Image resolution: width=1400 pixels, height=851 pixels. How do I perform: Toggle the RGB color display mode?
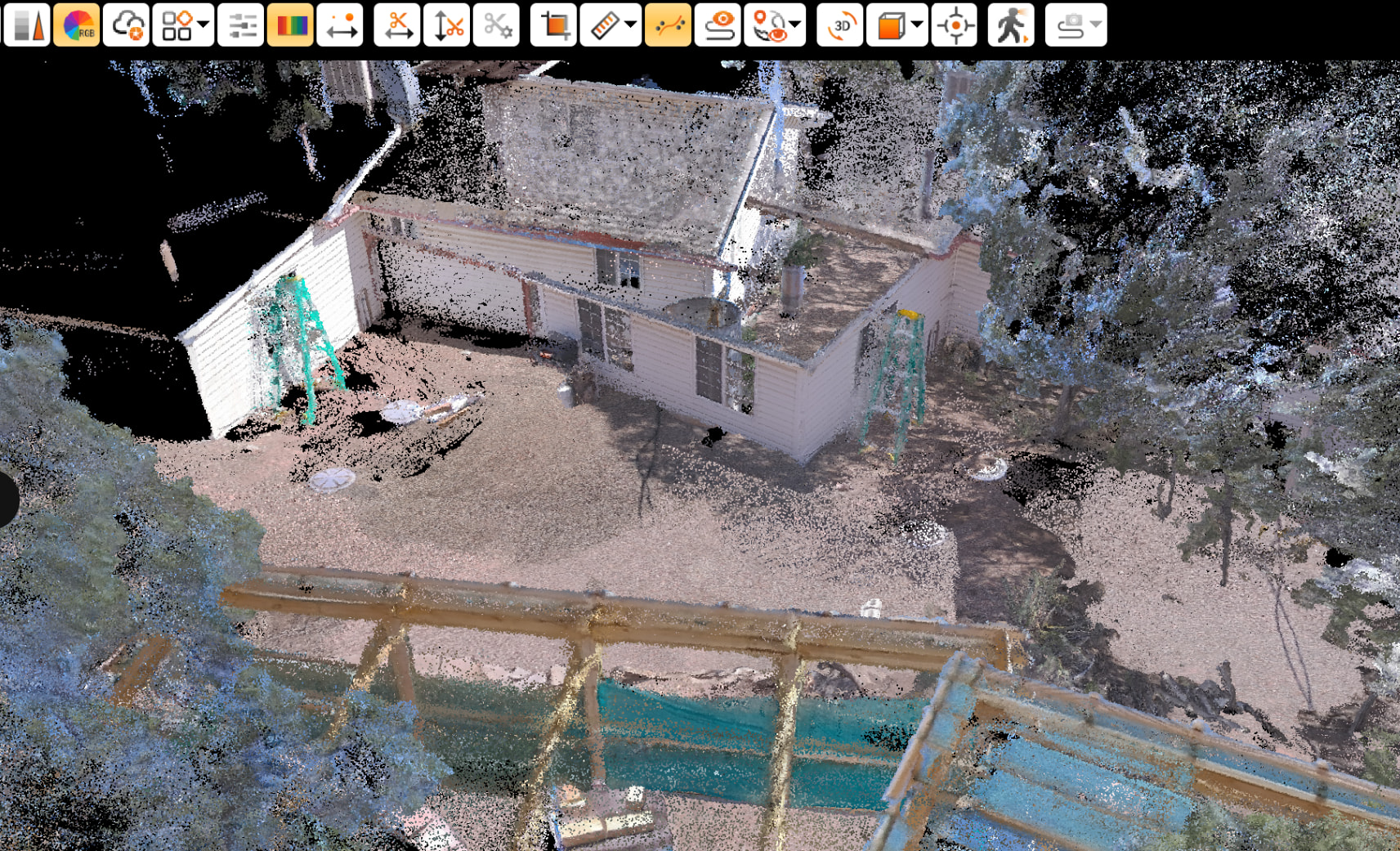point(77,25)
